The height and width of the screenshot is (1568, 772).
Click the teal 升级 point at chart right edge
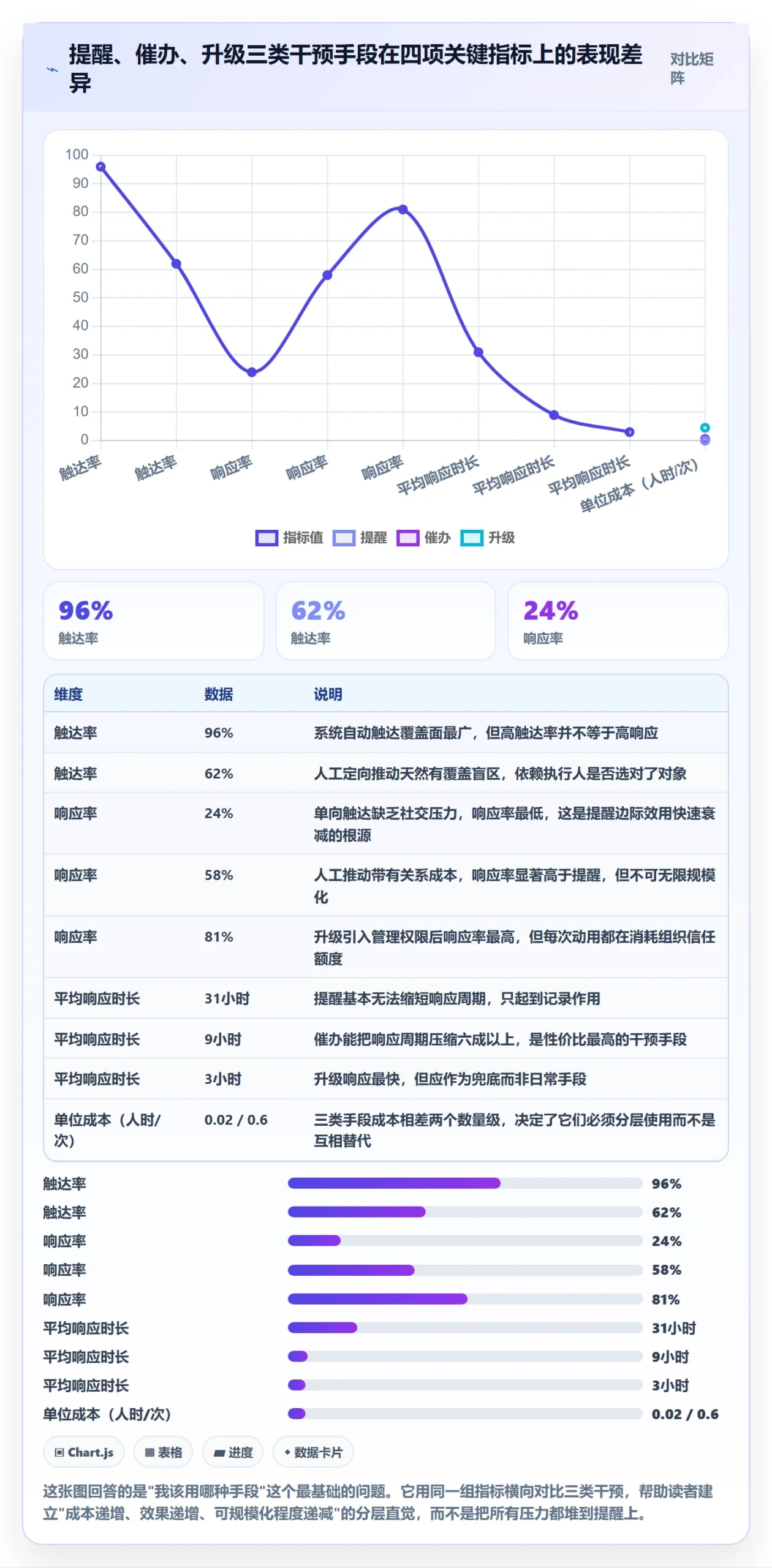705,428
